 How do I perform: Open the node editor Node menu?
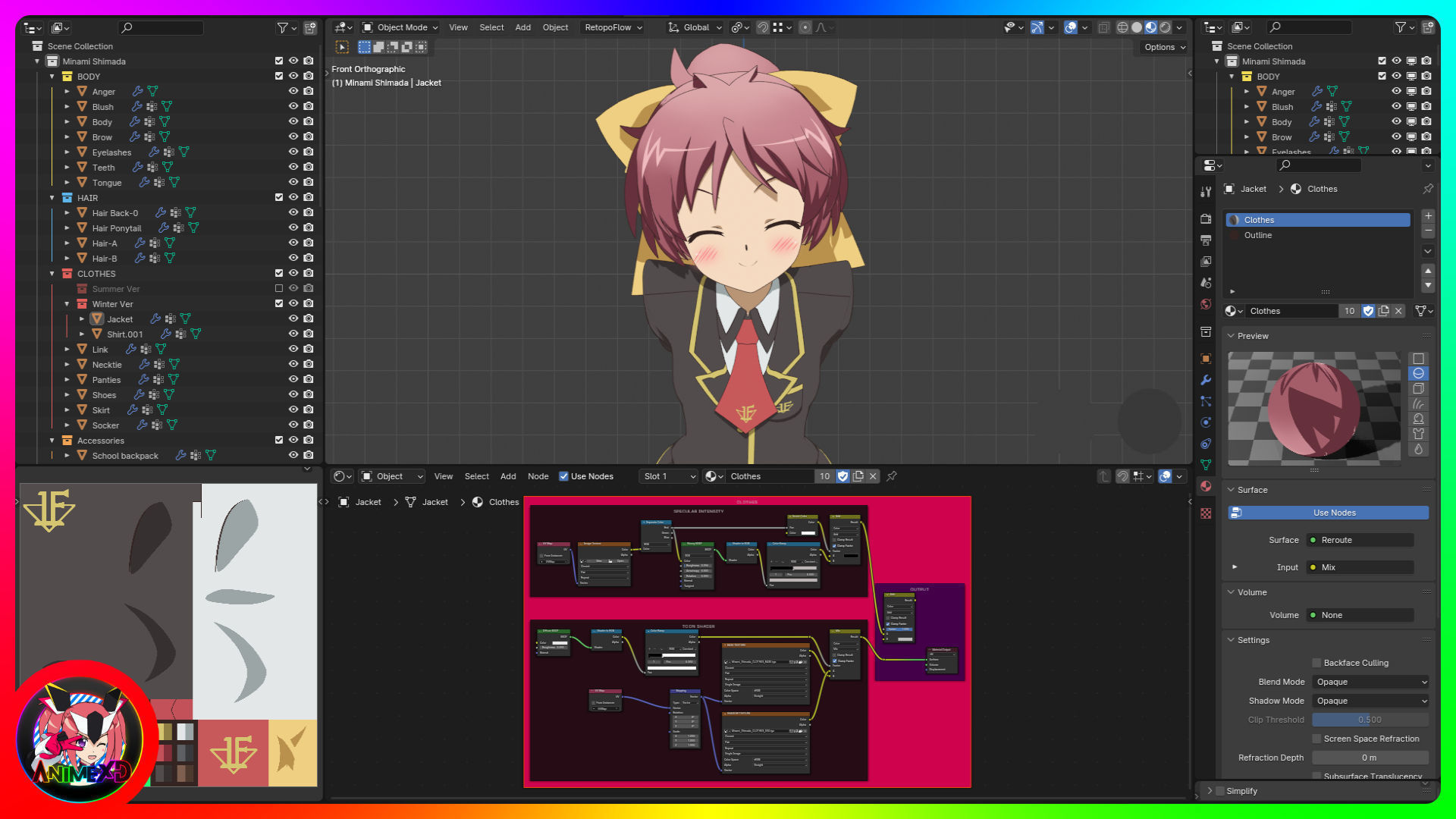pos(538,476)
